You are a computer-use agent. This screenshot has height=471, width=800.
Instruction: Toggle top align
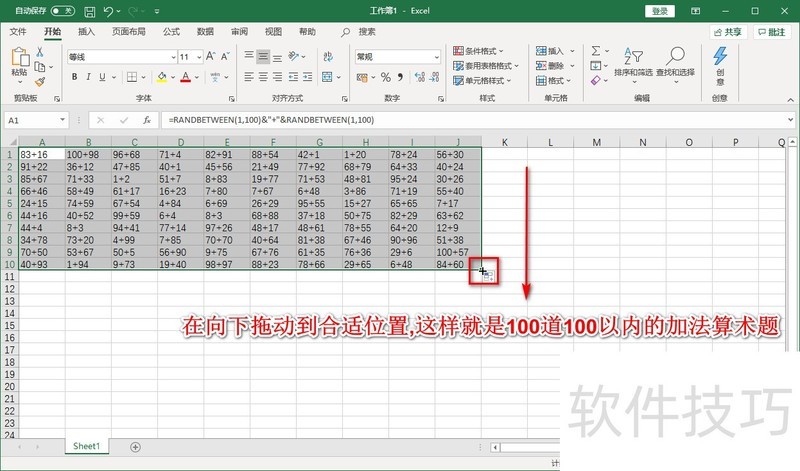(x=248, y=56)
